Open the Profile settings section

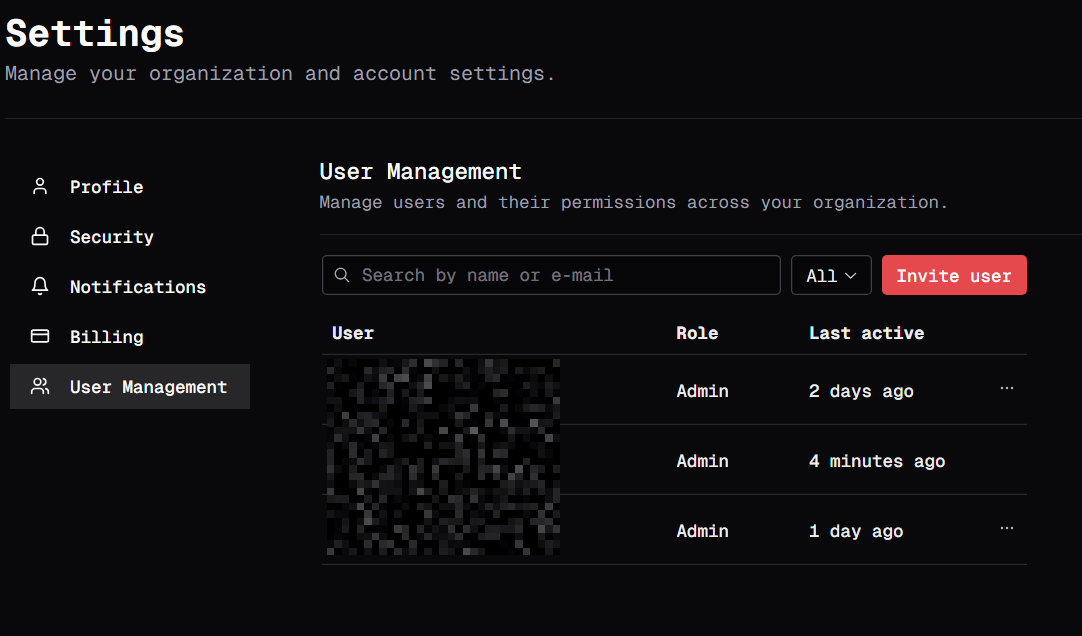click(x=106, y=187)
